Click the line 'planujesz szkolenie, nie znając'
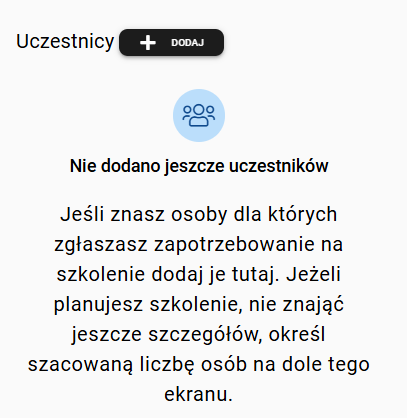The width and height of the screenshot is (407, 418). click(199, 305)
